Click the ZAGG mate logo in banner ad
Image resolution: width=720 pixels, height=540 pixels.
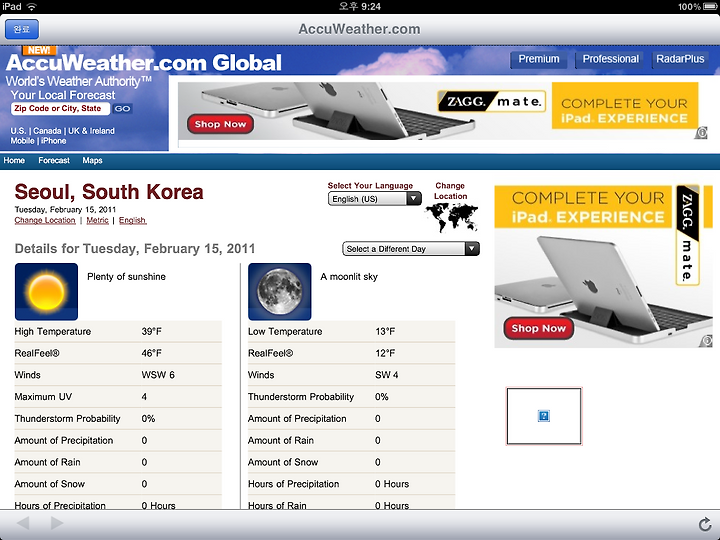491,101
